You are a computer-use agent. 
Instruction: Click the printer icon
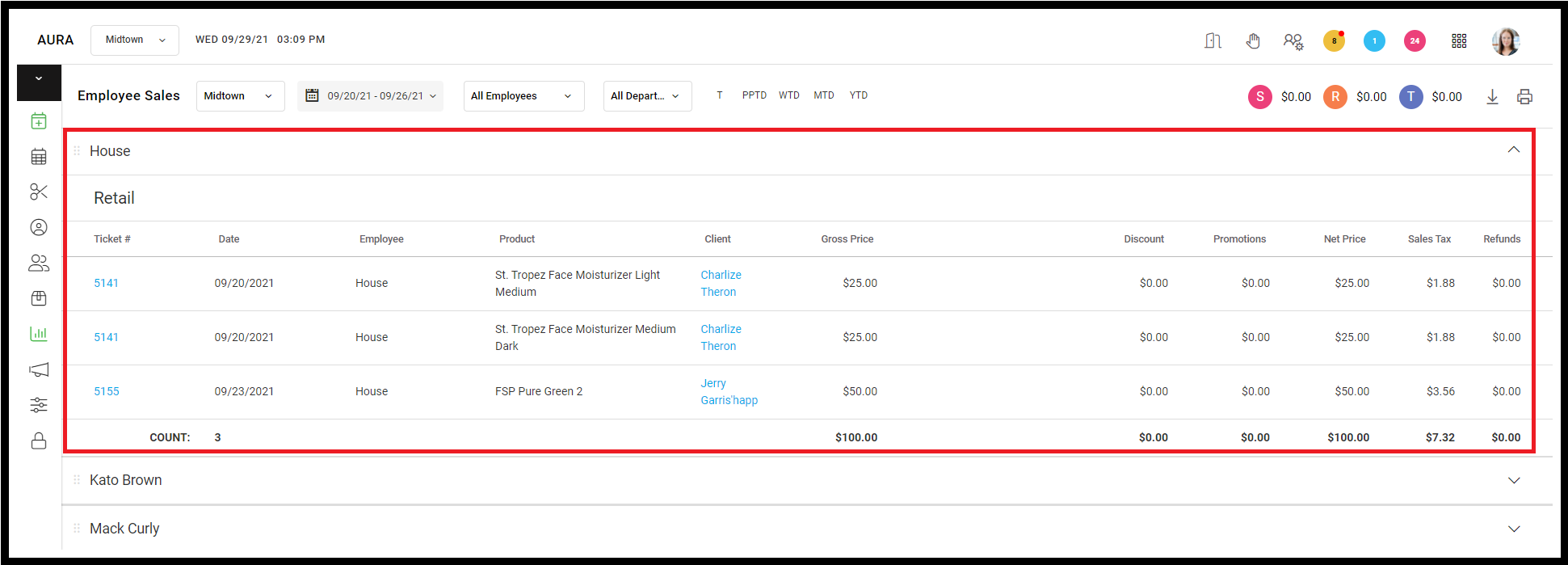1524,97
